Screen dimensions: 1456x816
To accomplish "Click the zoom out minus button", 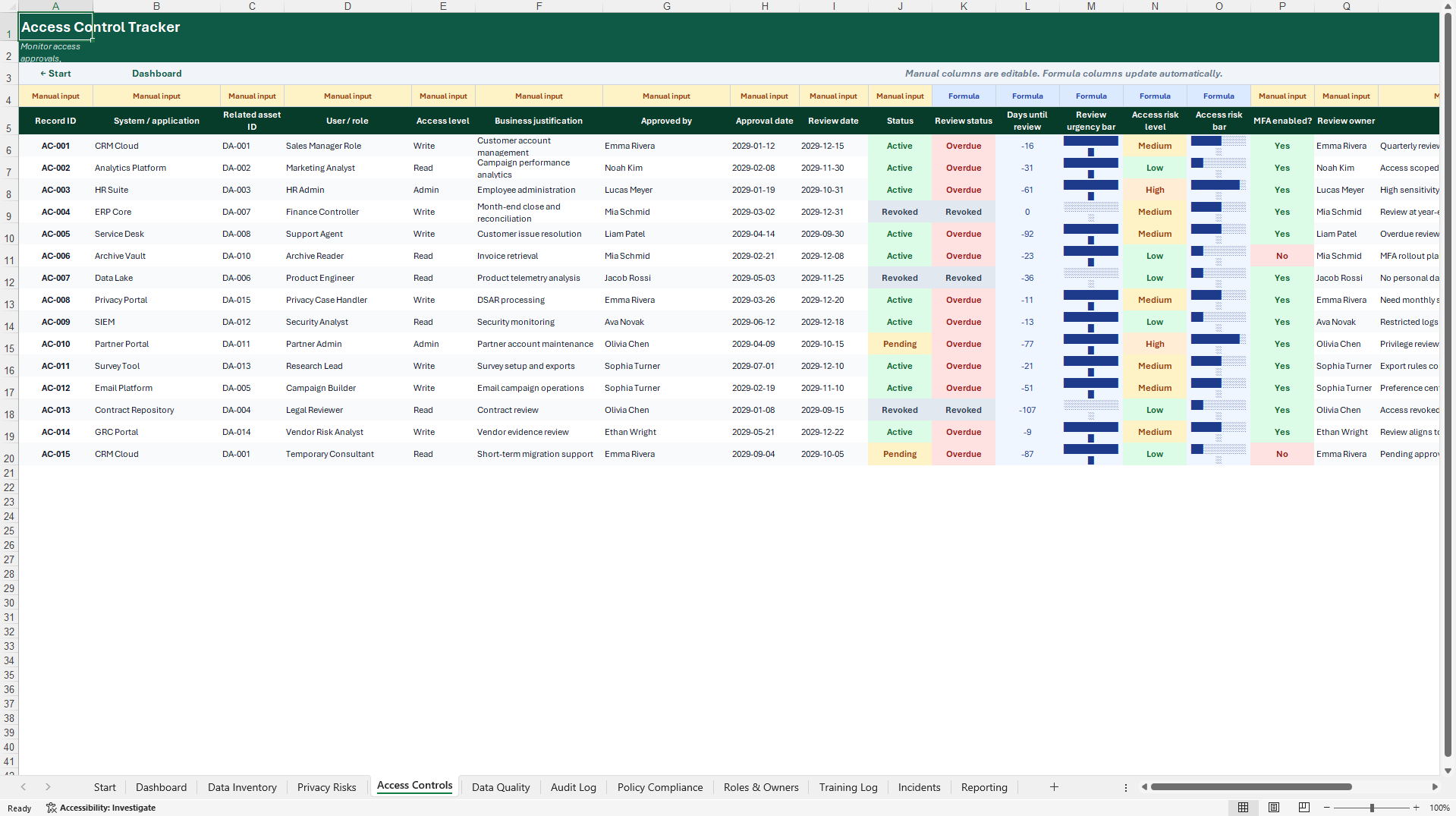I will coord(1327,808).
